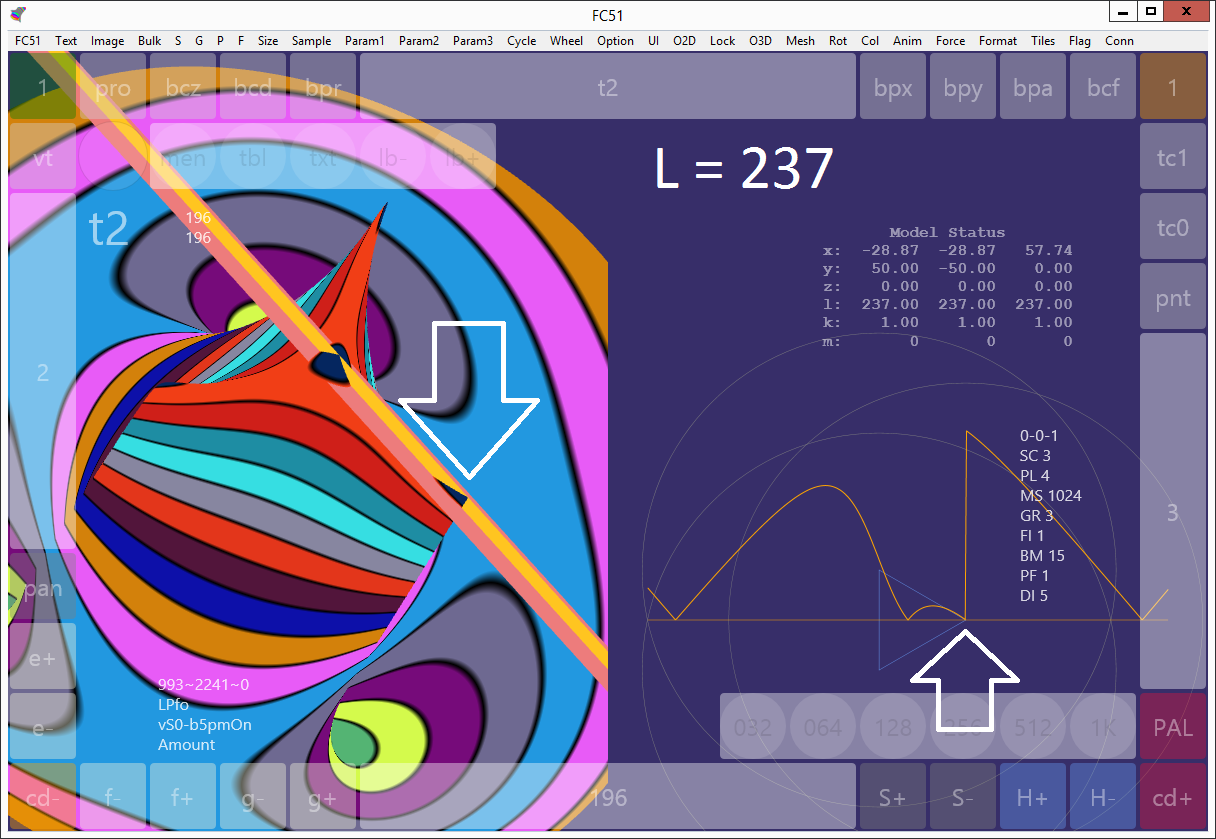Click the e- button

point(43,727)
